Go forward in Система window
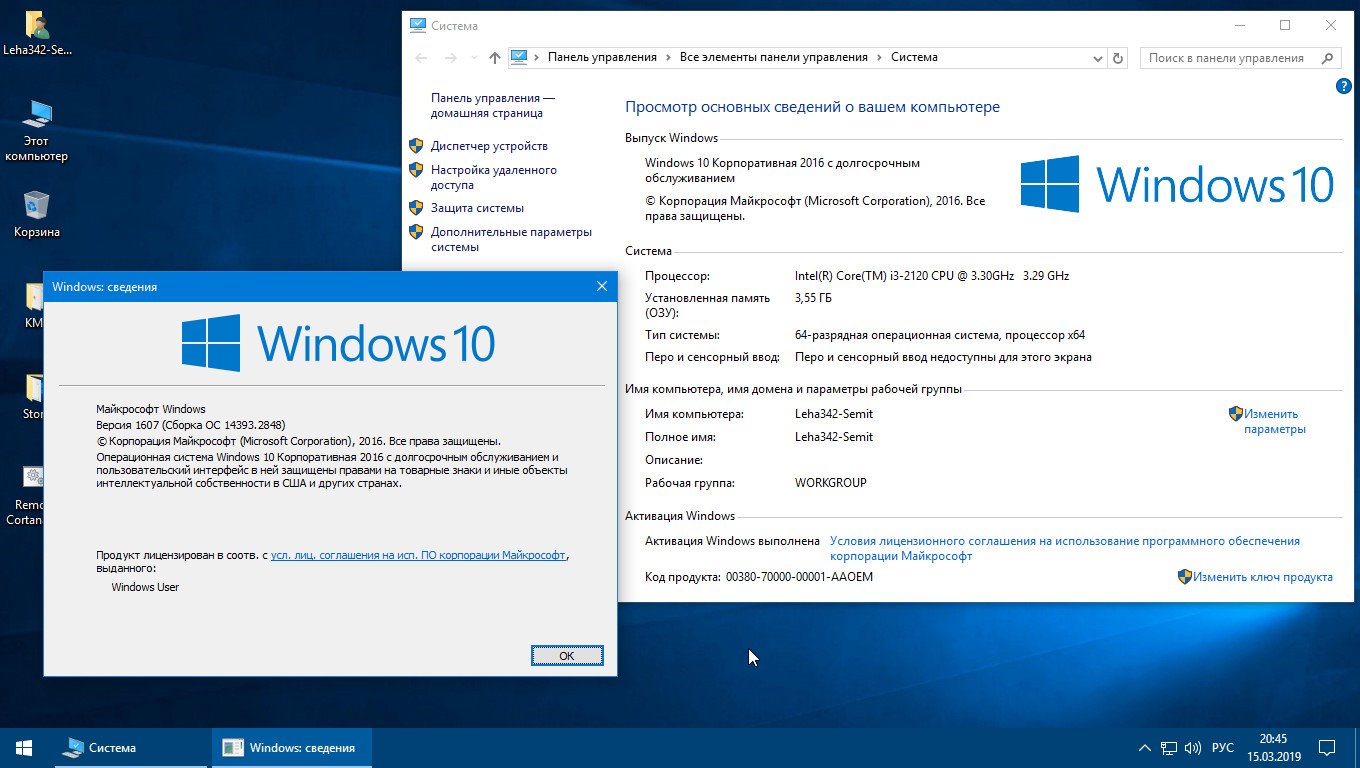 (x=451, y=58)
